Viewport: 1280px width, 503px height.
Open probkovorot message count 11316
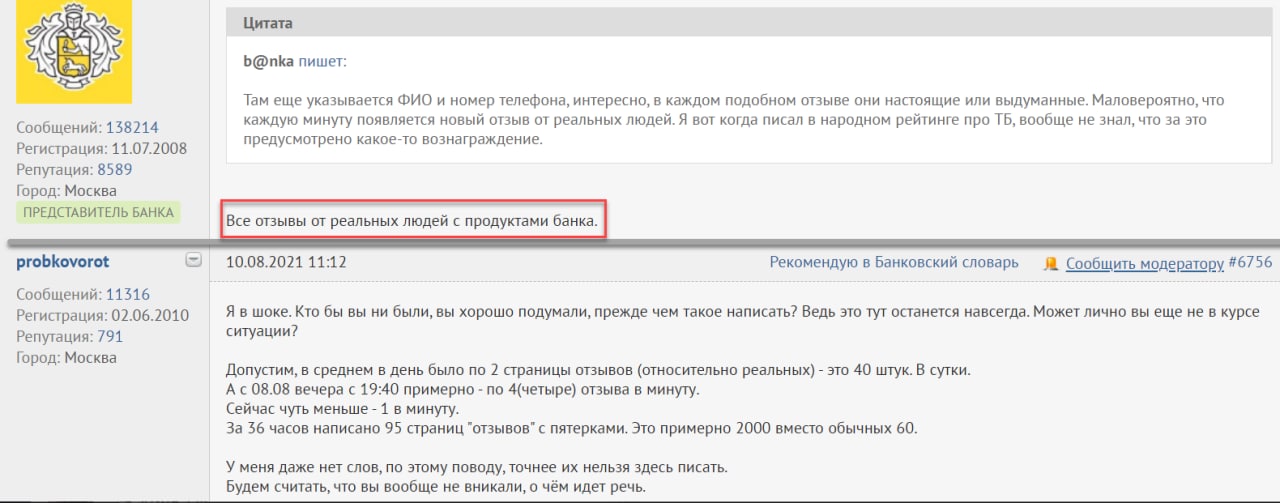click(x=129, y=294)
